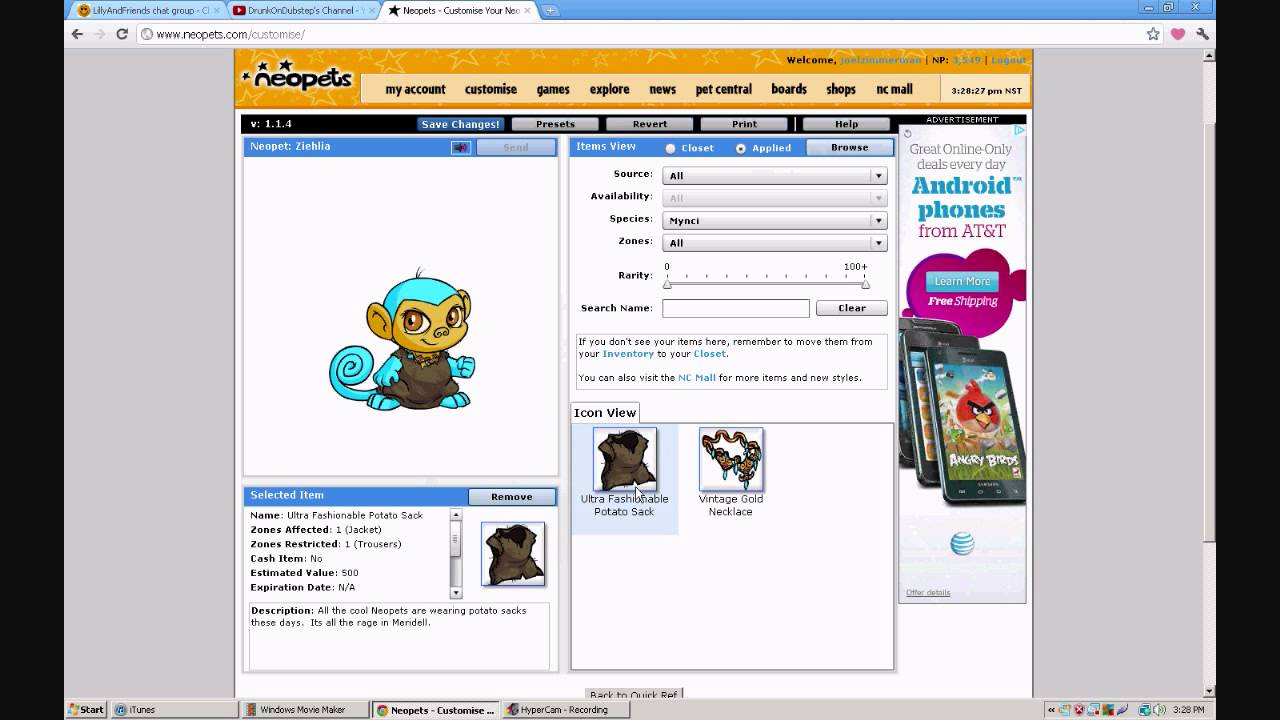Select the Vintage Gold Necklace icon

[x=731, y=459]
